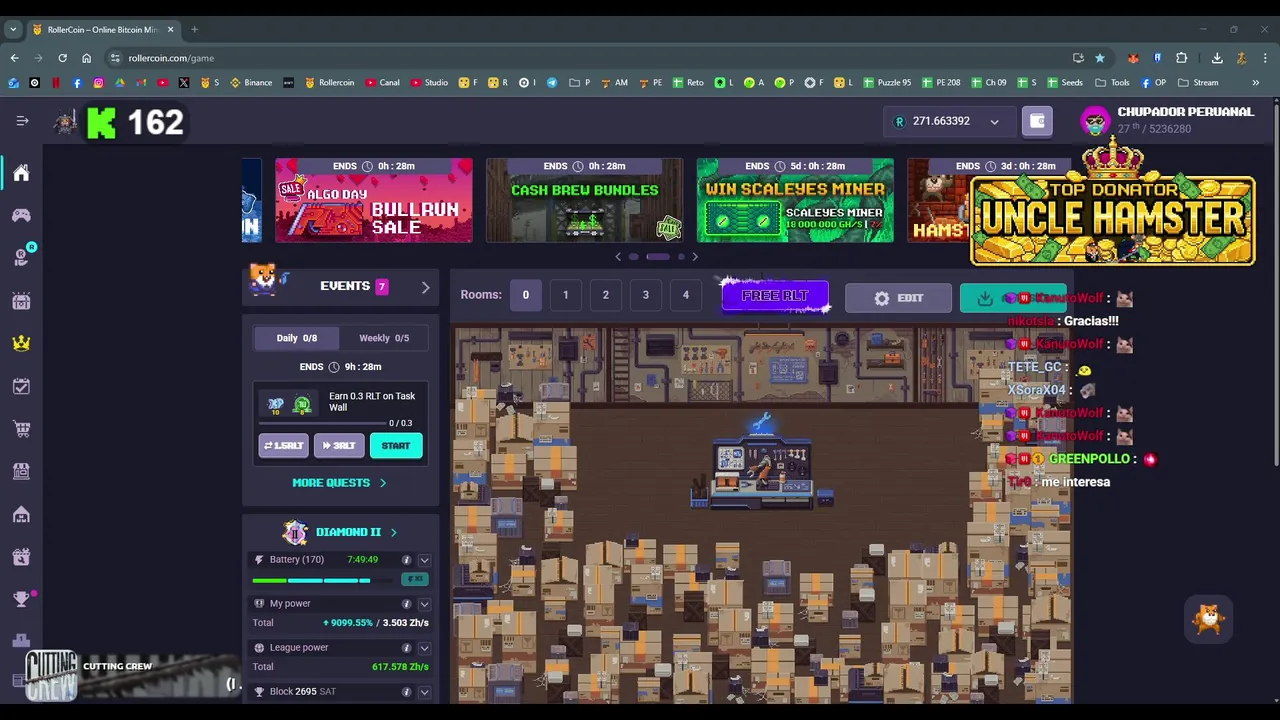Expand the Block 2695 SAT chevron
Viewport: 1280px width, 720px height.
[x=424, y=692]
